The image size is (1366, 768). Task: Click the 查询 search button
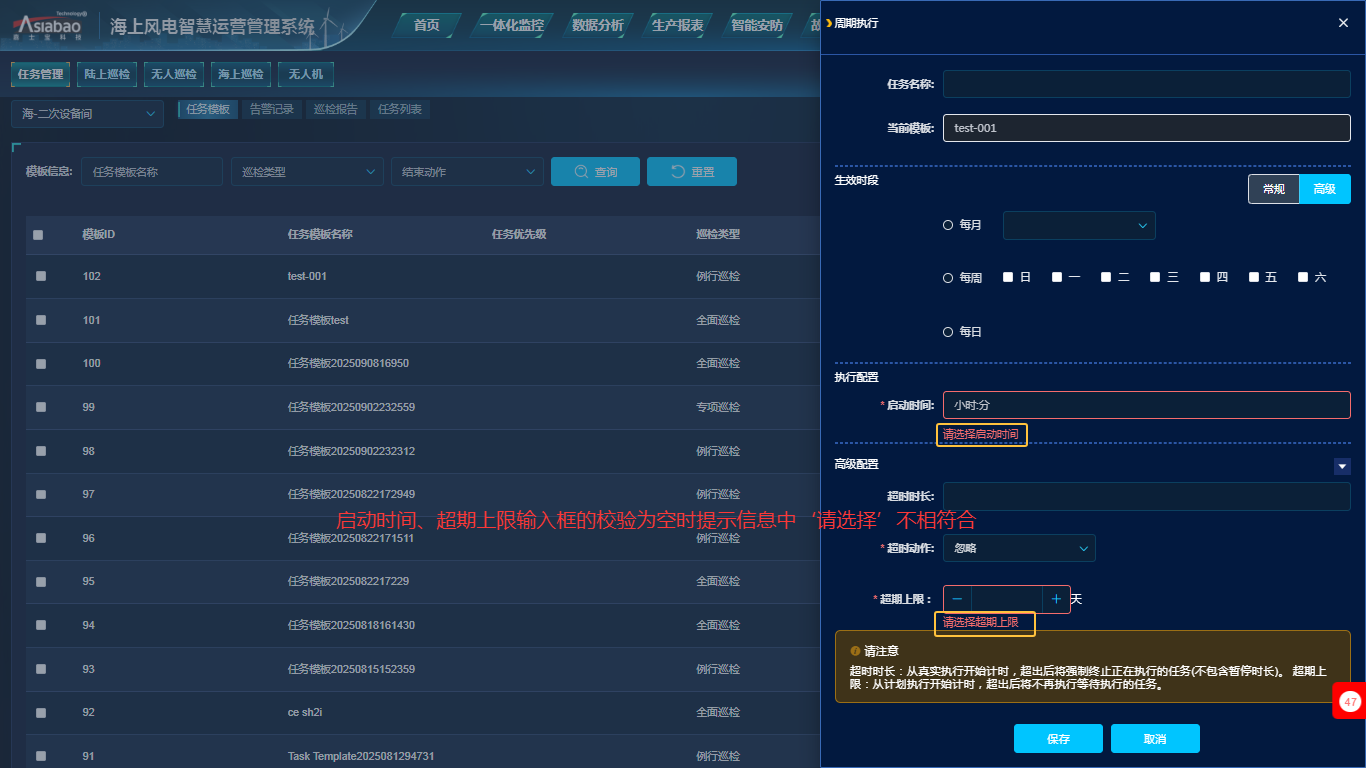point(595,172)
